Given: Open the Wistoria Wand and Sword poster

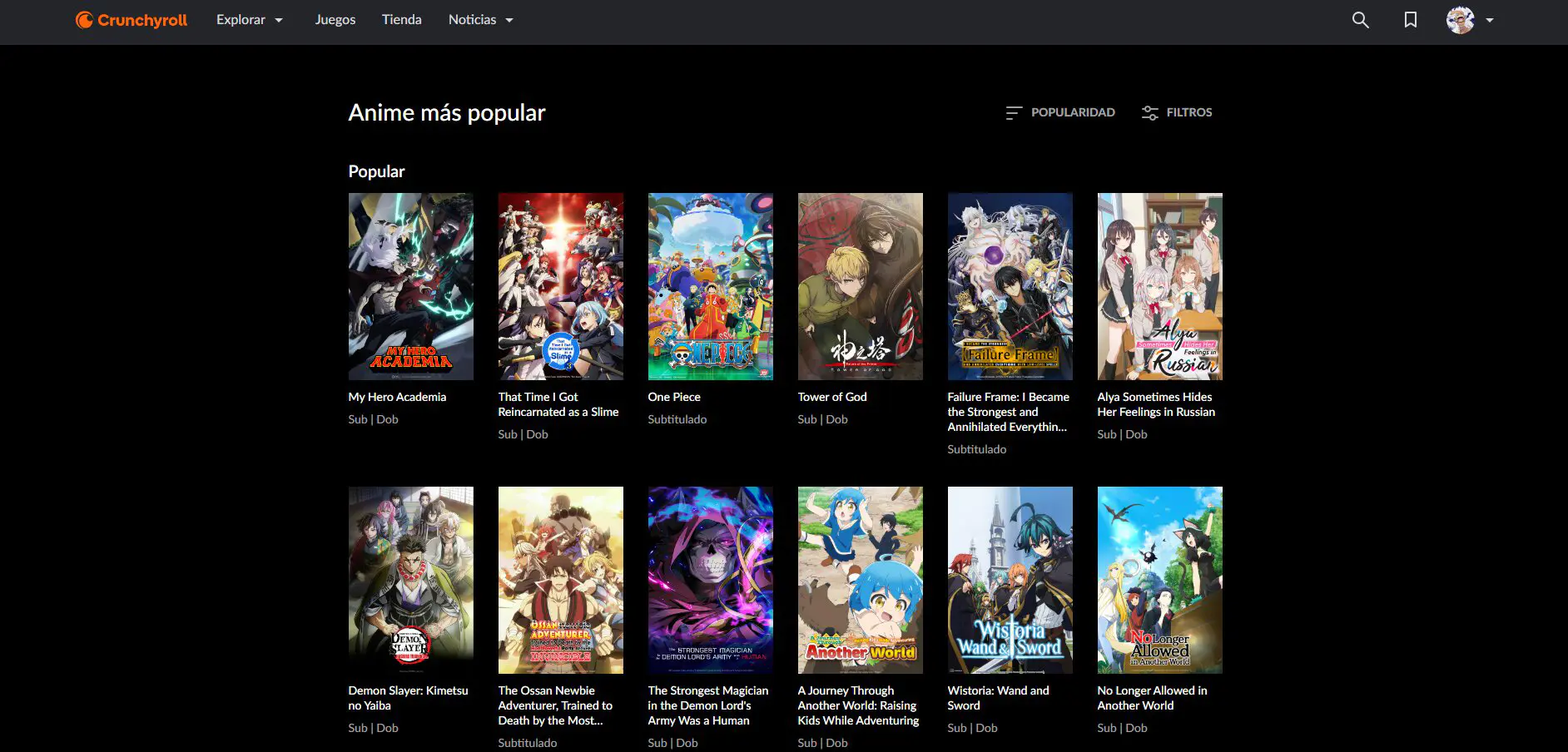Looking at the screenshot, I should [1010, 580].
